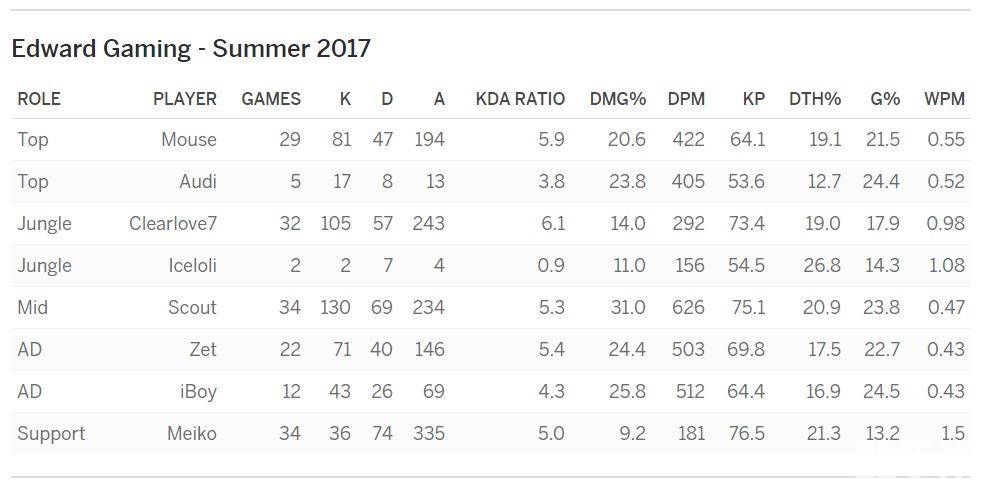
Task: Click the DPM column header
Action: point(686,98)
